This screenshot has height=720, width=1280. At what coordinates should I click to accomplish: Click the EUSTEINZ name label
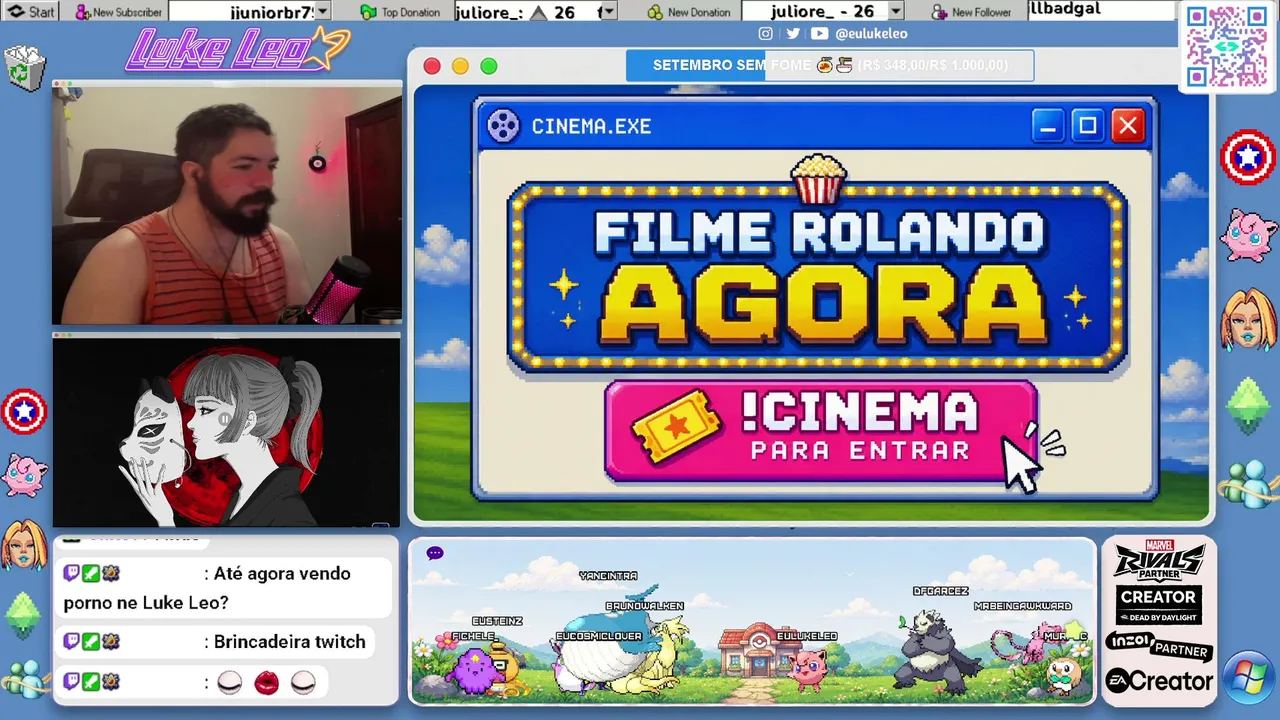coord(497,621)
